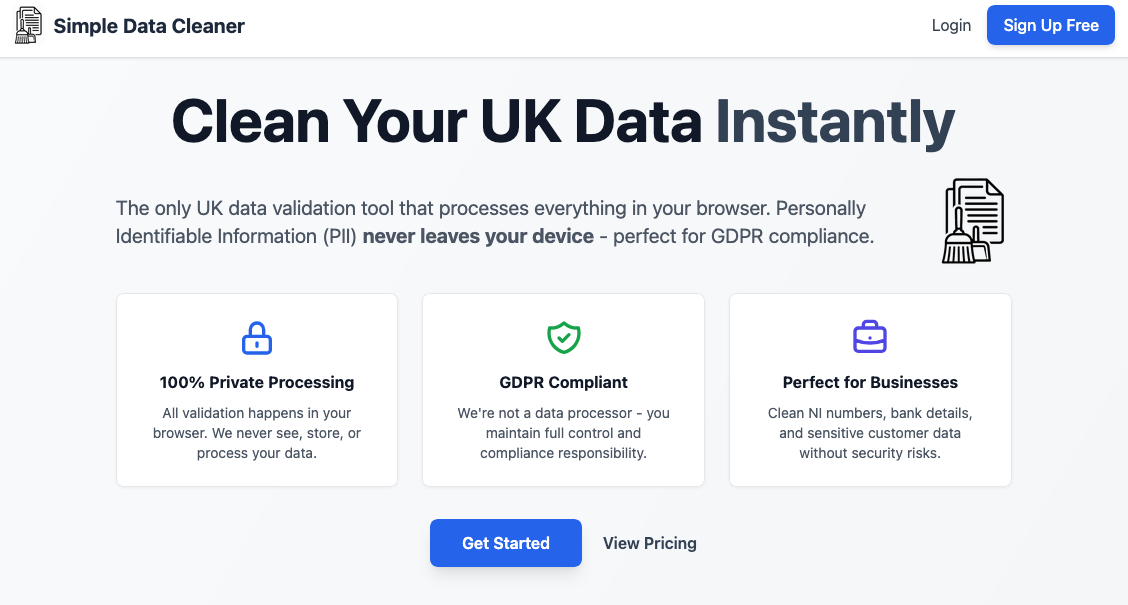Click the Sign Up Free button
Image resolution: width=1128 pixels, height=605 pixels.
(x=1050, y=25)
